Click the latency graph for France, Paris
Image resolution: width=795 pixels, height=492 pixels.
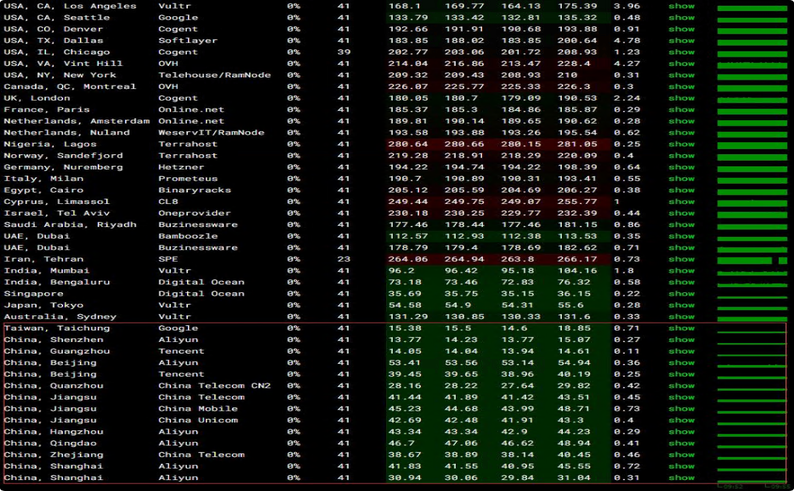[x=752, y=110]
